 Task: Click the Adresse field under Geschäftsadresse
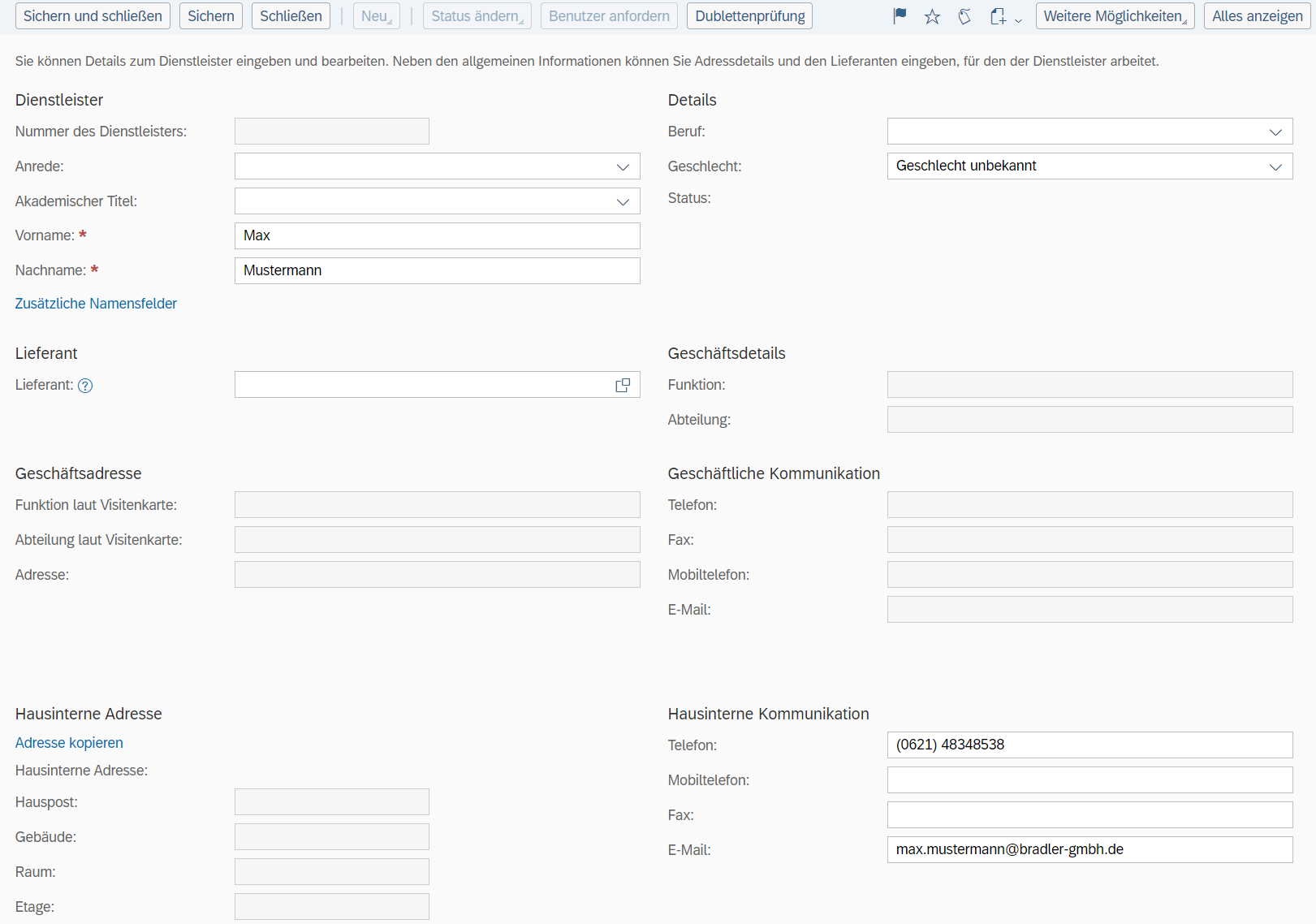[438, 575]
